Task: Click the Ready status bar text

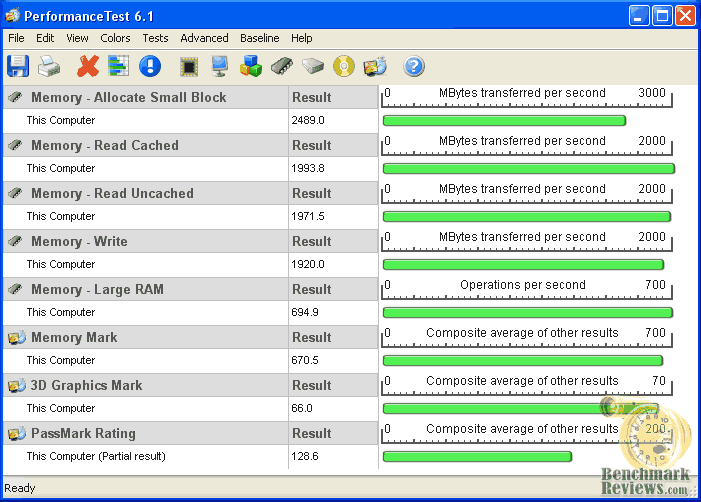Action: pyautogui.click(x=20, y=488)
